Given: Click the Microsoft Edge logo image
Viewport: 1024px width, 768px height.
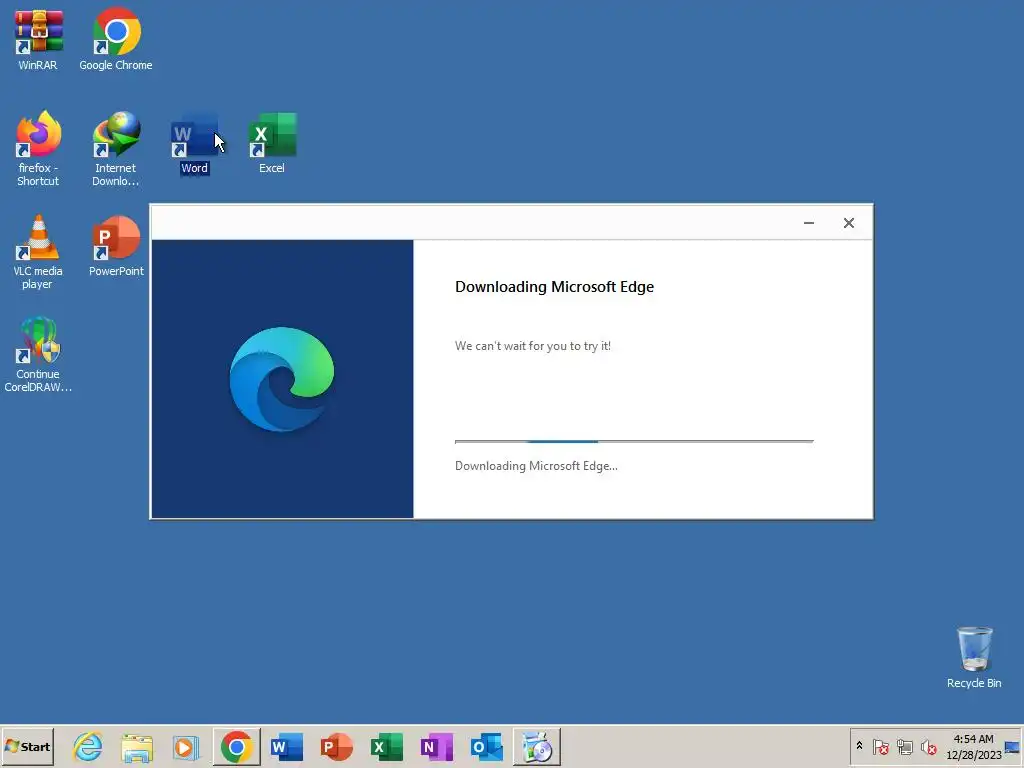Looking at the screenshot, I should 281,379.
